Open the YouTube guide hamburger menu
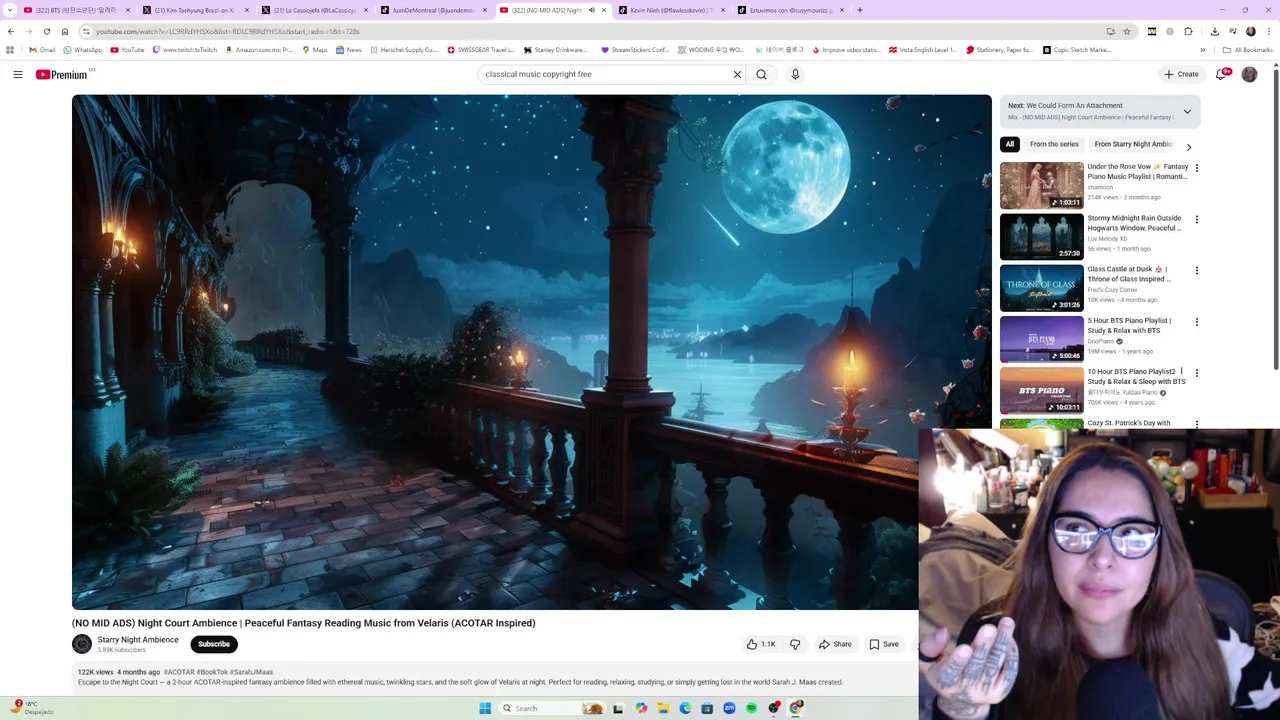The height and width of the screenshot is (720, 1280). coord(18,74)
